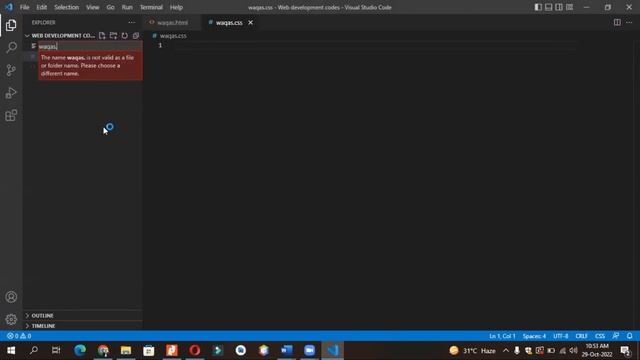Toggle the bottom panel layout icon

pyautogui.click(x=549, y=7)
